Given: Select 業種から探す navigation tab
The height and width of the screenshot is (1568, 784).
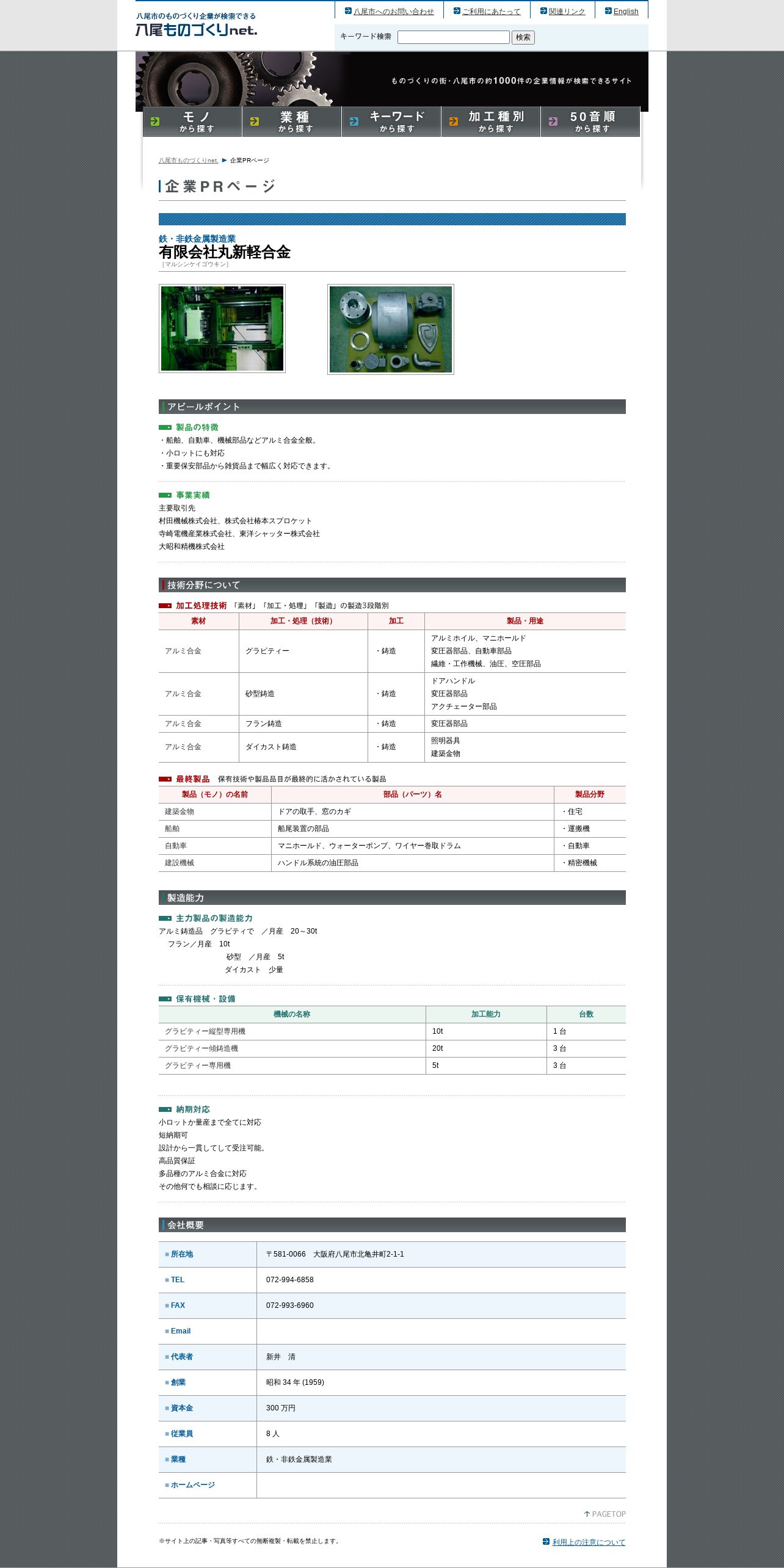Looking at the screenshot, I should (292, 122).
